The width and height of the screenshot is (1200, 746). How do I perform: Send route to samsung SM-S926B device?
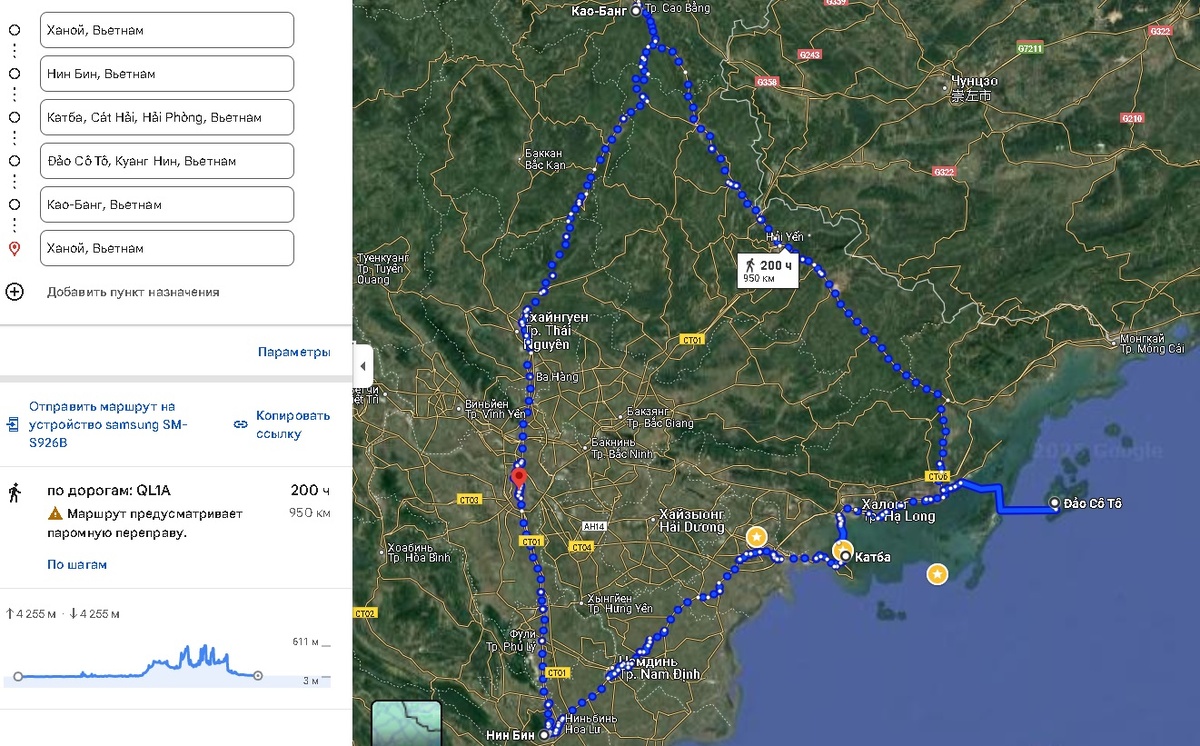pos(108,424)
